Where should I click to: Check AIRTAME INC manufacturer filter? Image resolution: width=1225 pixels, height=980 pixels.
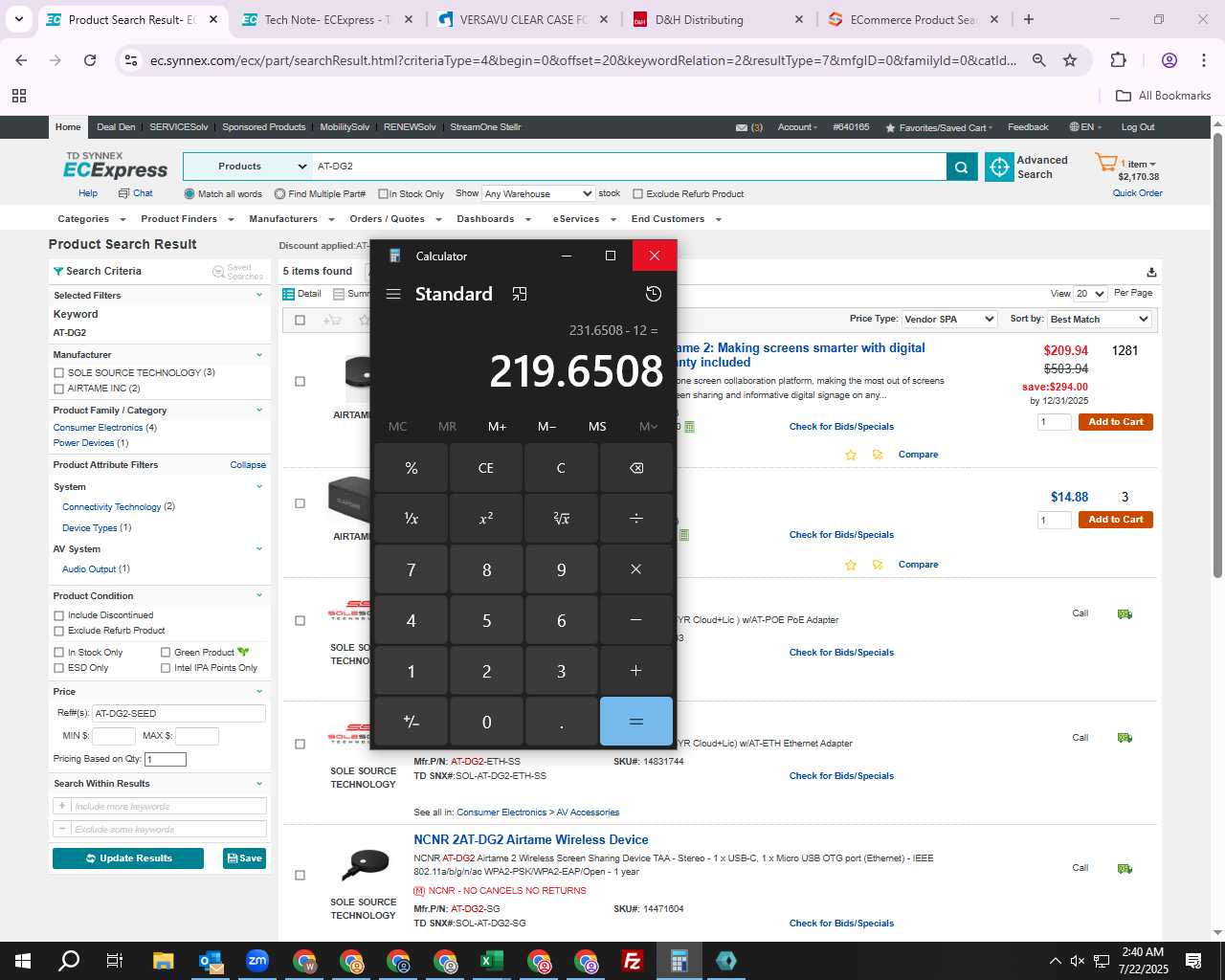[59, 389]
